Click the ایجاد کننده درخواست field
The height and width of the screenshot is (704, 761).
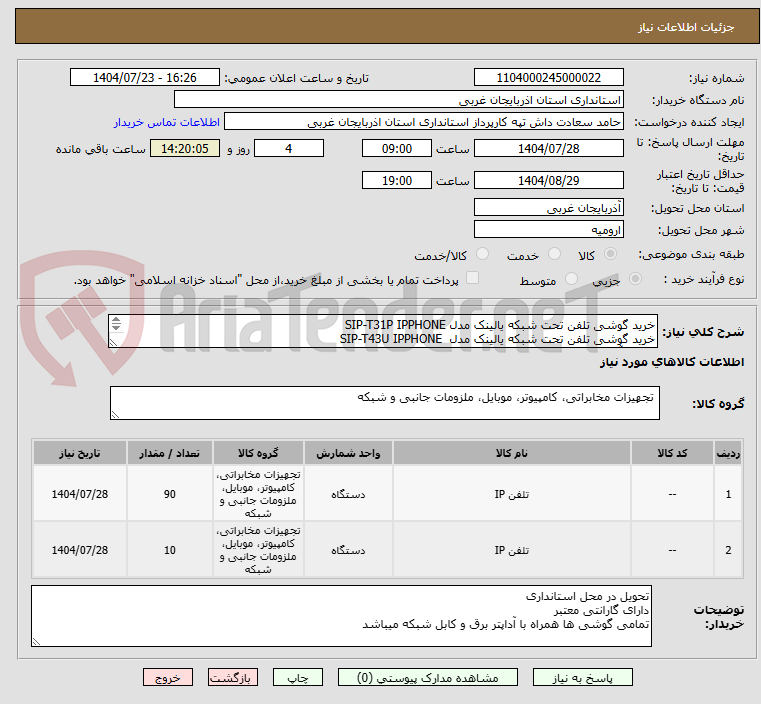click(x=424, y=122)
